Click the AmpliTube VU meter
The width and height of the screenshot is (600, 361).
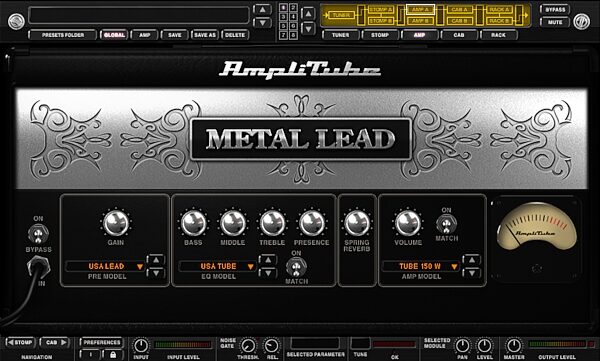click(x=536, y=227)
